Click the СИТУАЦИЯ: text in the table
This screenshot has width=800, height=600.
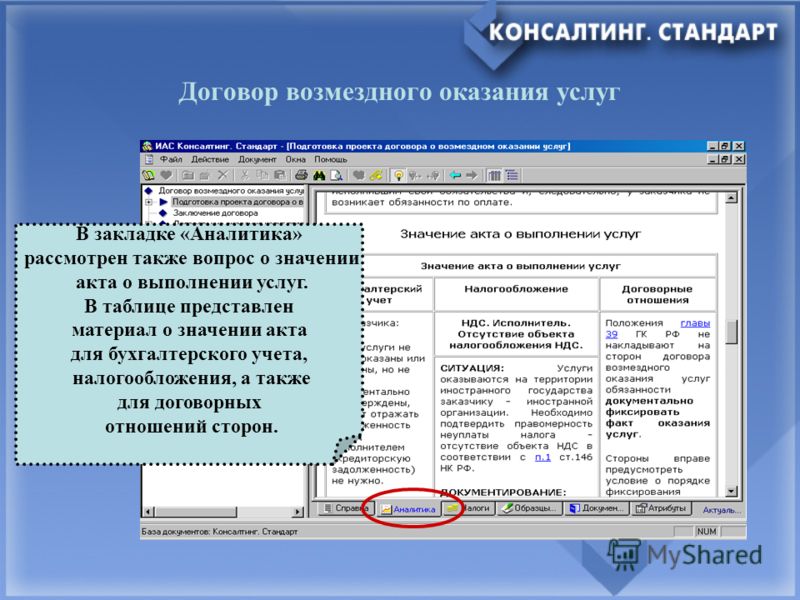coord(472,368)
